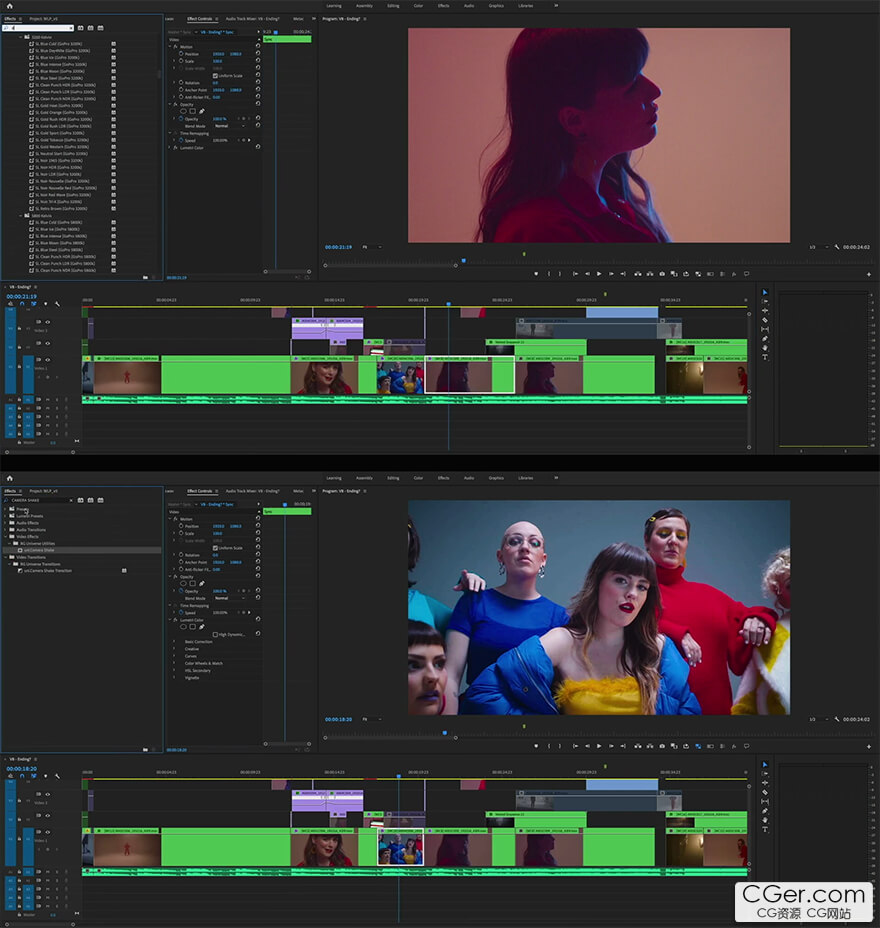Step forward one frame in upper Program monitor
The image size is (880, 928).
[x=611, y=274]
